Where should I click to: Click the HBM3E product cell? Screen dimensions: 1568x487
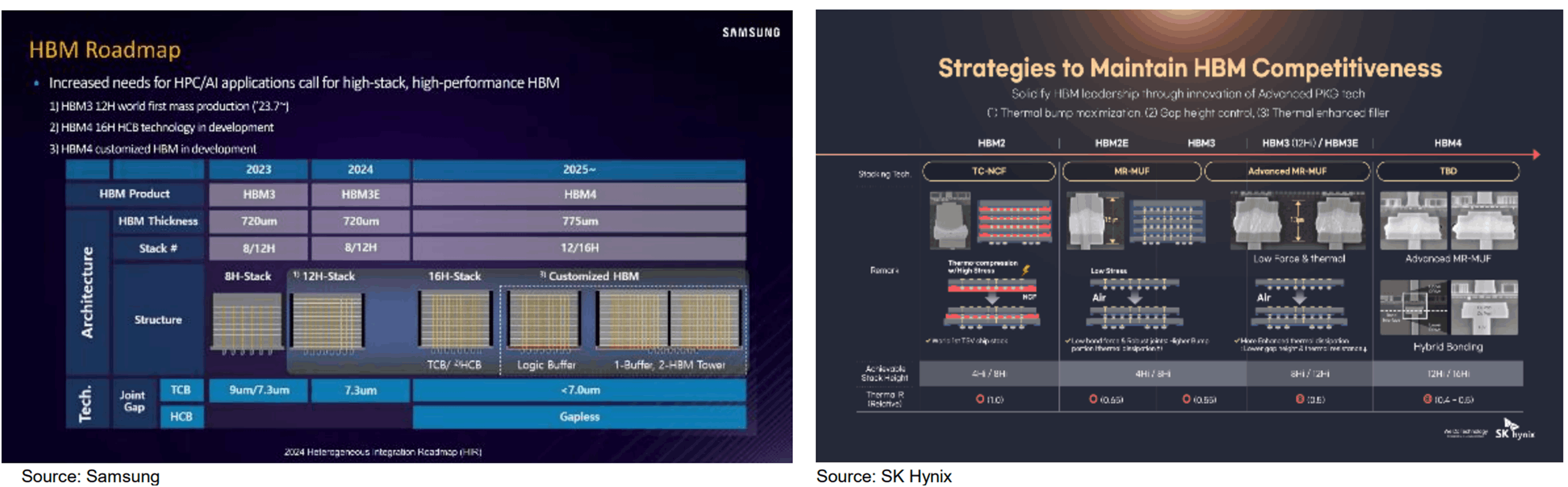pos(360,195)
